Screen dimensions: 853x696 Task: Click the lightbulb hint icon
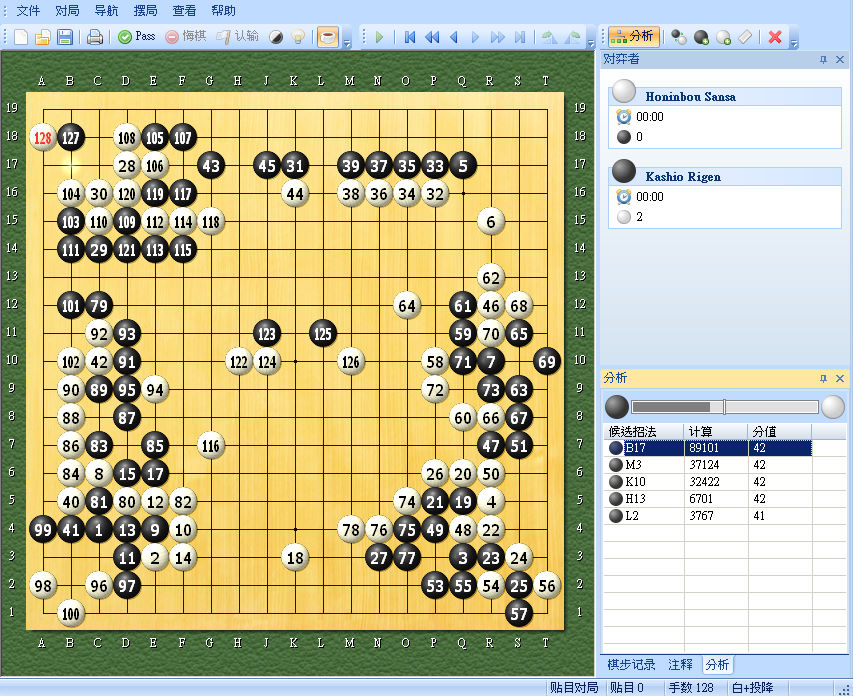297,37
